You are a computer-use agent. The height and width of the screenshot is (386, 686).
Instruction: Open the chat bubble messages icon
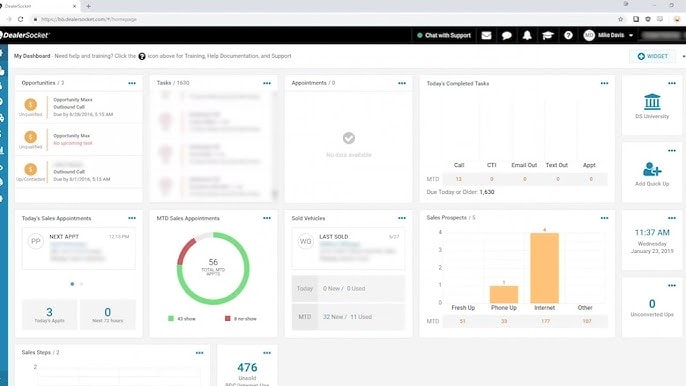(507, 35)
